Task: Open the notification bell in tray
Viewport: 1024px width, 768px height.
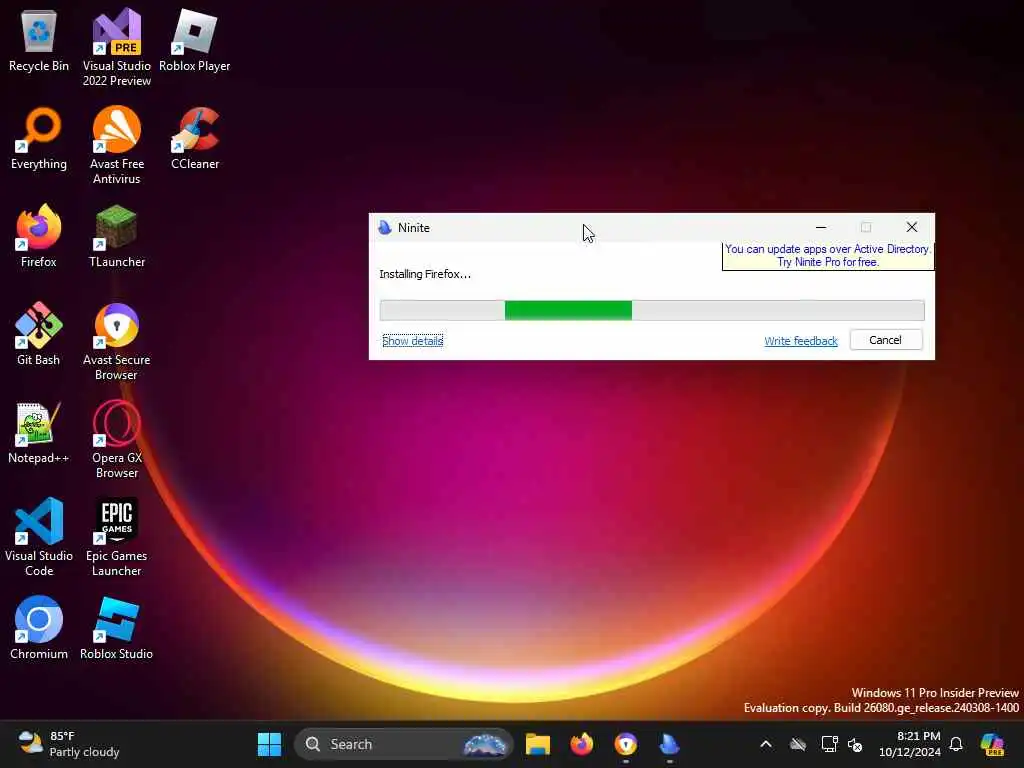Action: point(956,744)
